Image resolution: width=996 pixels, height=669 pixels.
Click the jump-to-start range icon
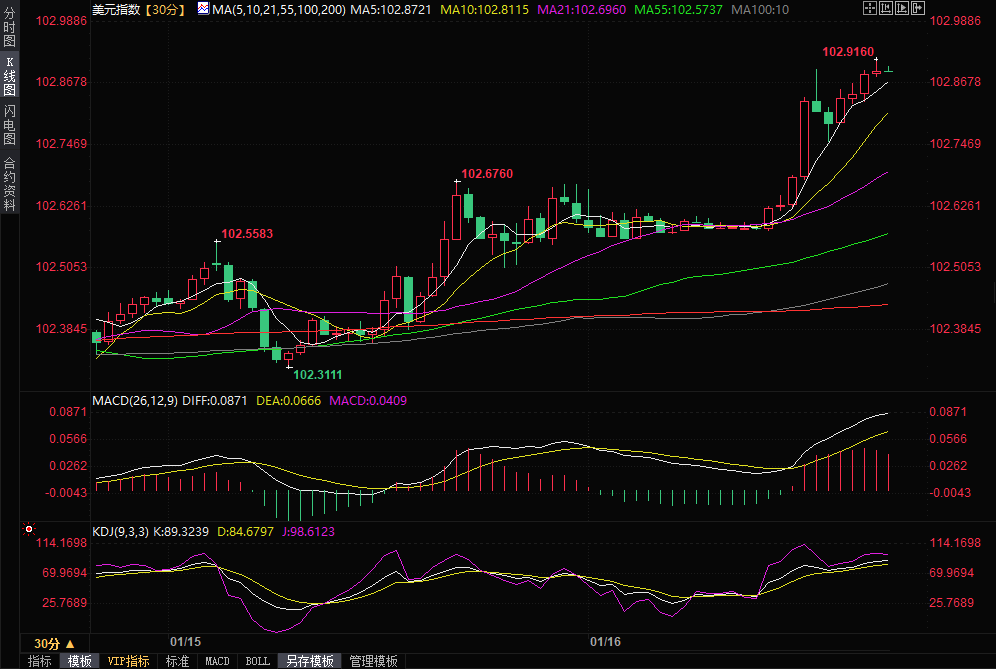[884, 8]
